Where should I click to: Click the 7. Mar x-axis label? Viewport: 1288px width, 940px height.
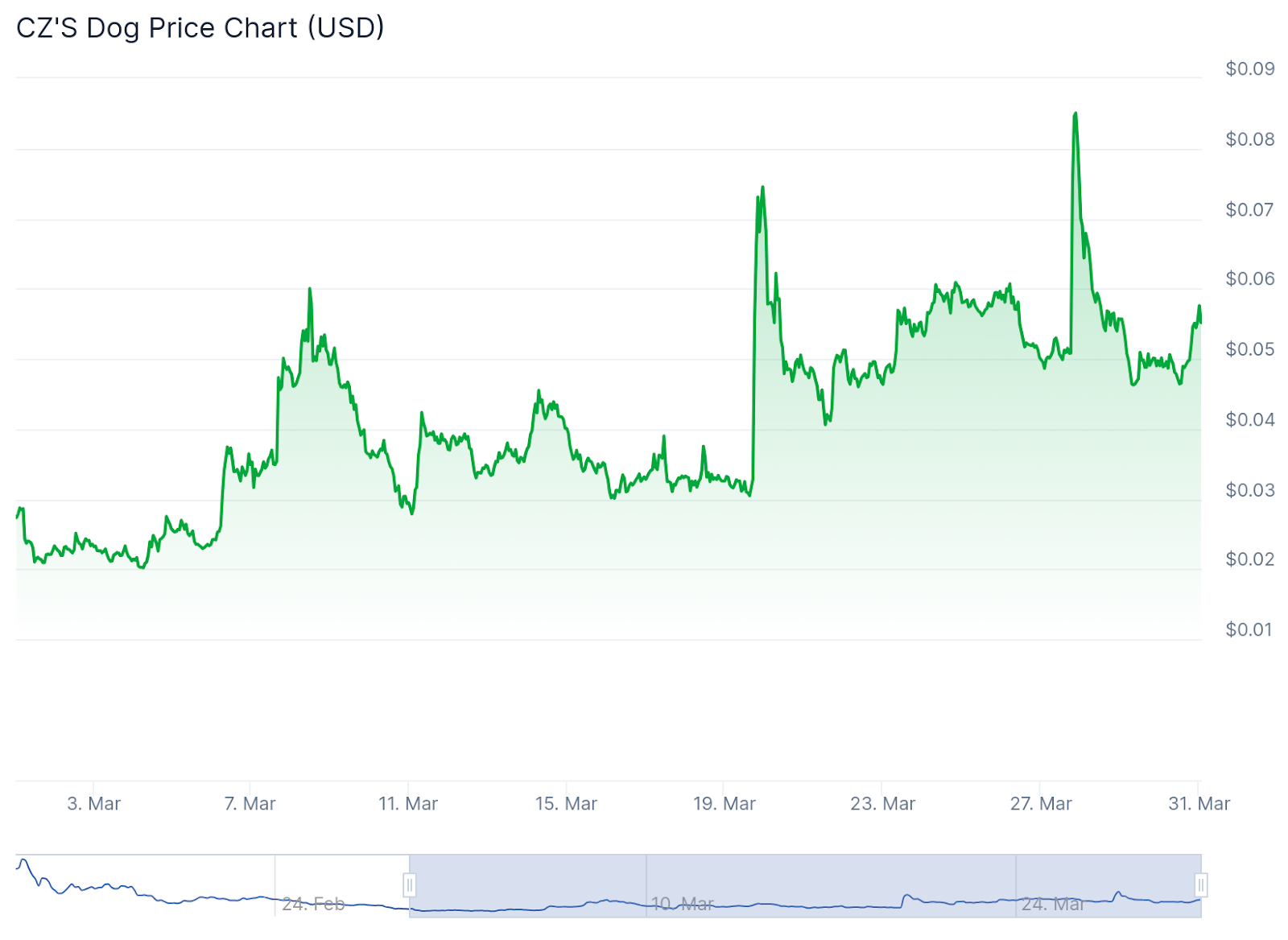coord(250,803)
